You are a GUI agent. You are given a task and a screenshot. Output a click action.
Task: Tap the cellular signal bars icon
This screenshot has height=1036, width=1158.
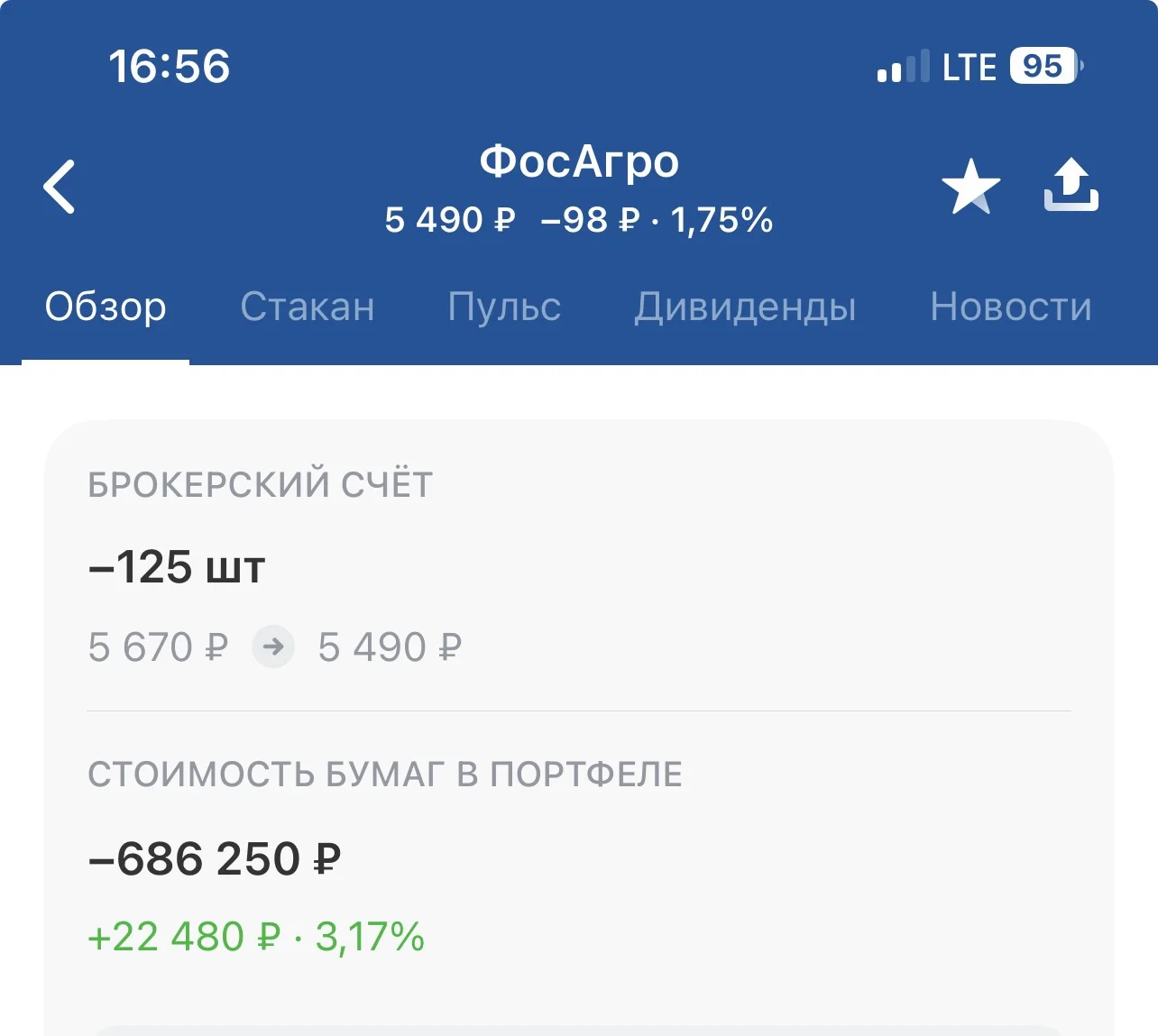[x=903, y=67]
